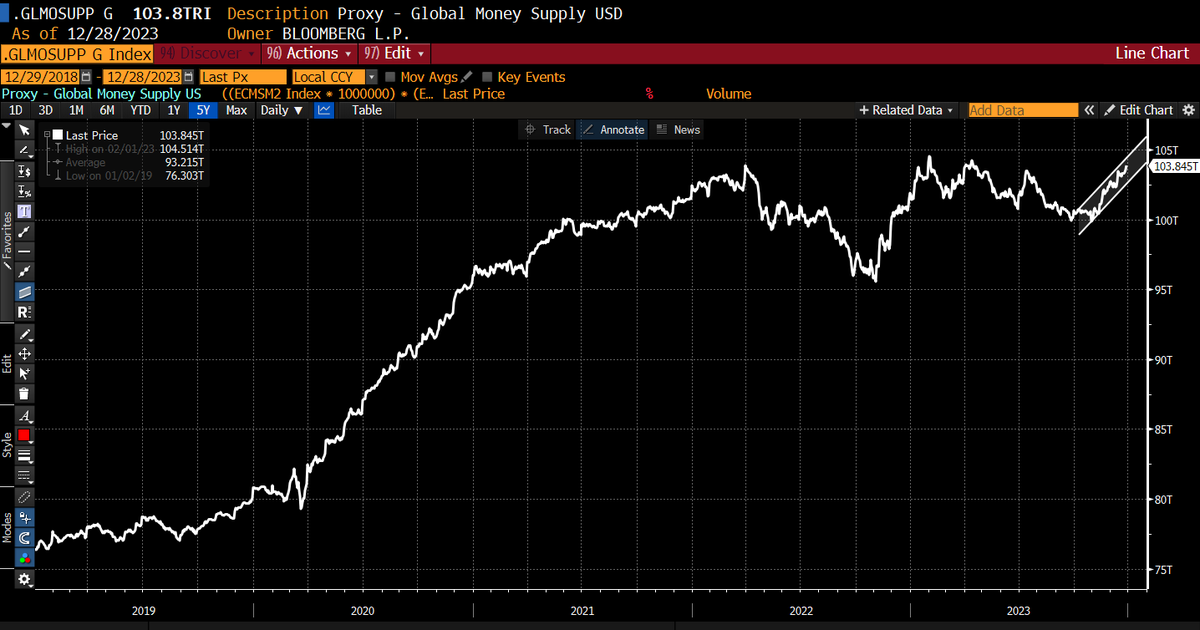Select the Text annotation tool
The height and width of the screenshot is (630, 1200).
(23, 210)
